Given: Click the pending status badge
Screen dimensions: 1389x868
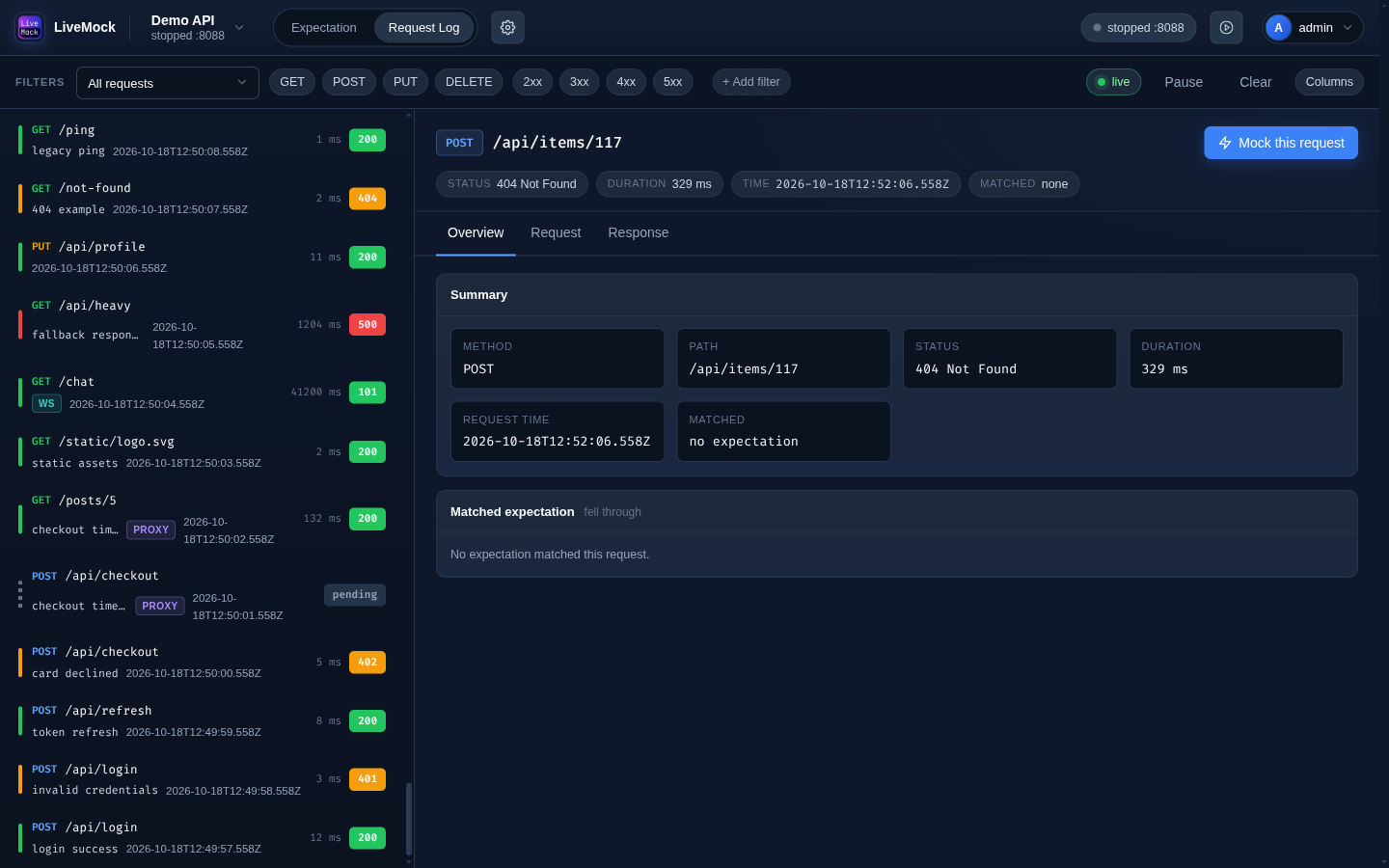Looking at the screenshot, I should 355,595.
